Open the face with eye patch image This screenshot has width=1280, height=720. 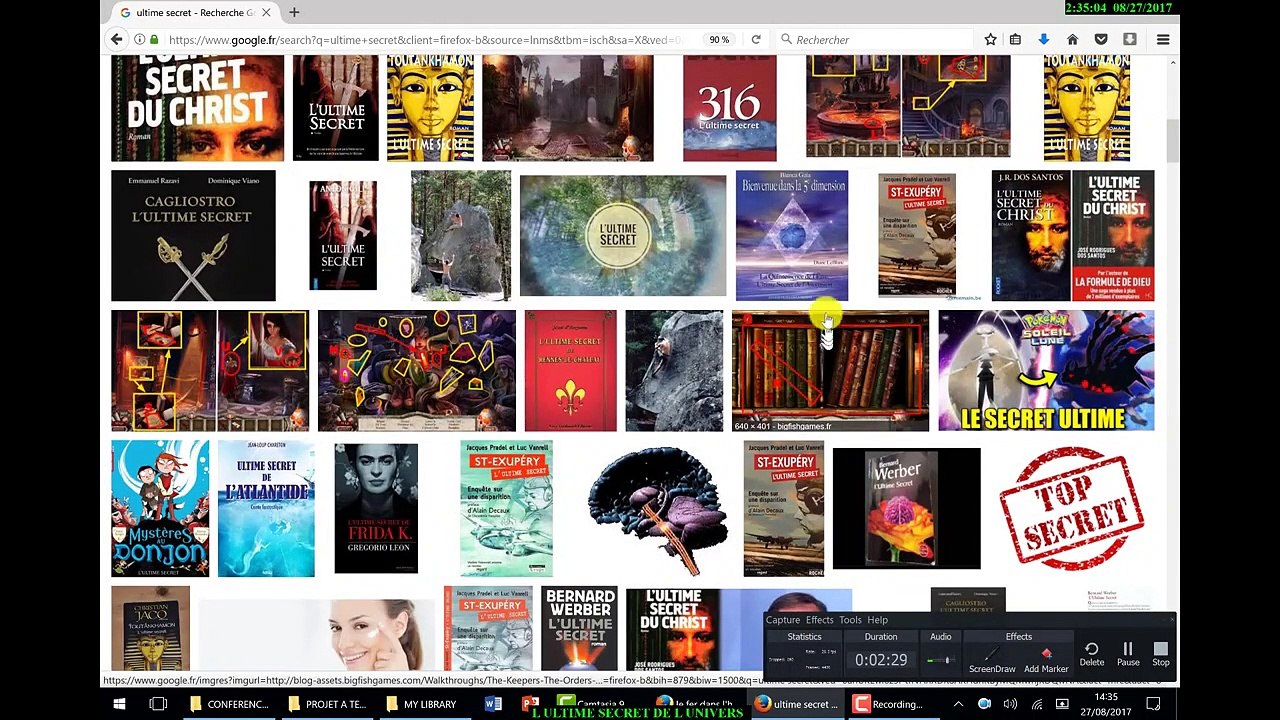pos(318,635)
